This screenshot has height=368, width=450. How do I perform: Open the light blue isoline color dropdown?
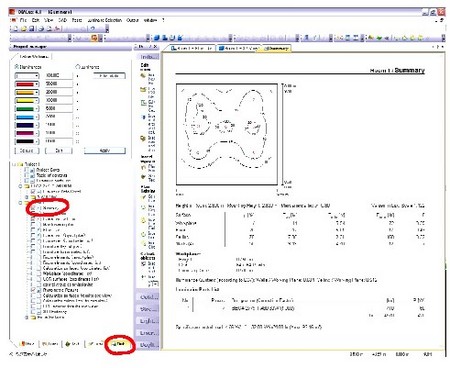pos(37,117)
